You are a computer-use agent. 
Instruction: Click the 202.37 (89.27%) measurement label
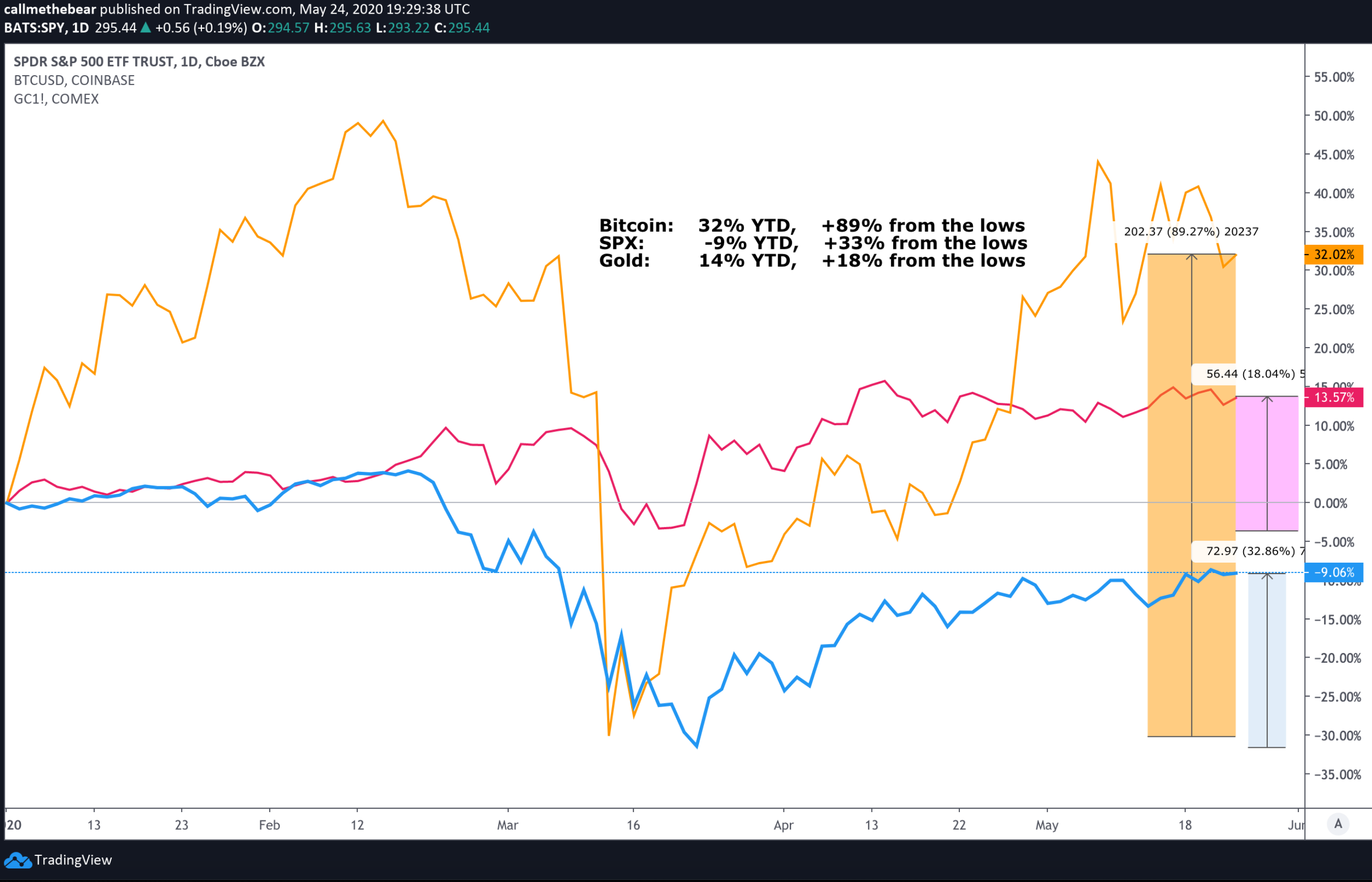click(x=1190, y=231)
